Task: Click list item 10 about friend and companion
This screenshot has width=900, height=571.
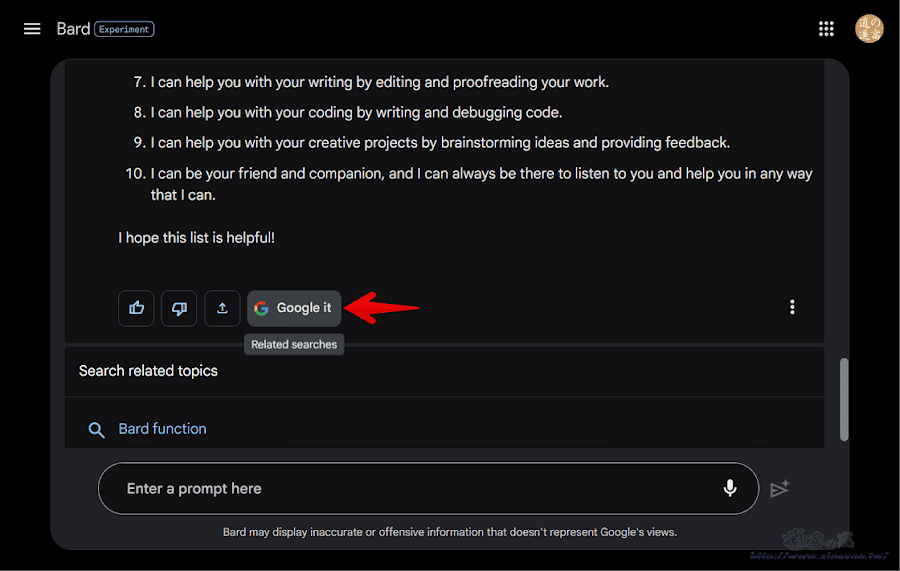Action: (x=469, y=184)
